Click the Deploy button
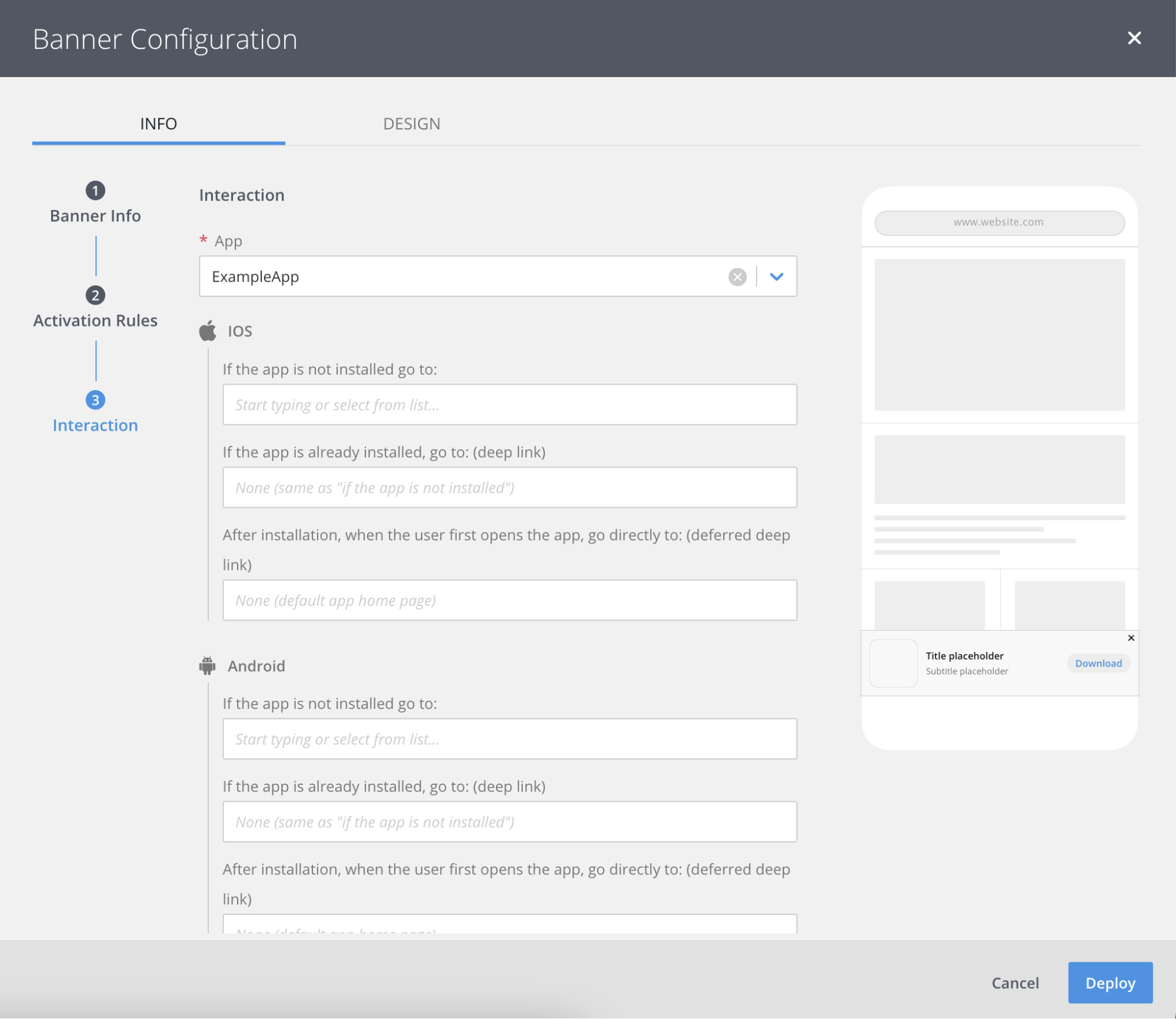The width and height of the screenshot is (1176, 1019). 1110,983
